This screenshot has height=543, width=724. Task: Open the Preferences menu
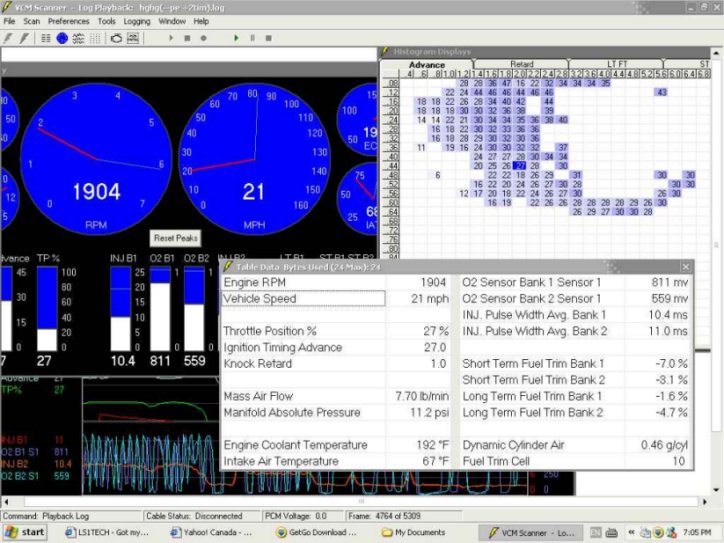click(x=68, y=21)
